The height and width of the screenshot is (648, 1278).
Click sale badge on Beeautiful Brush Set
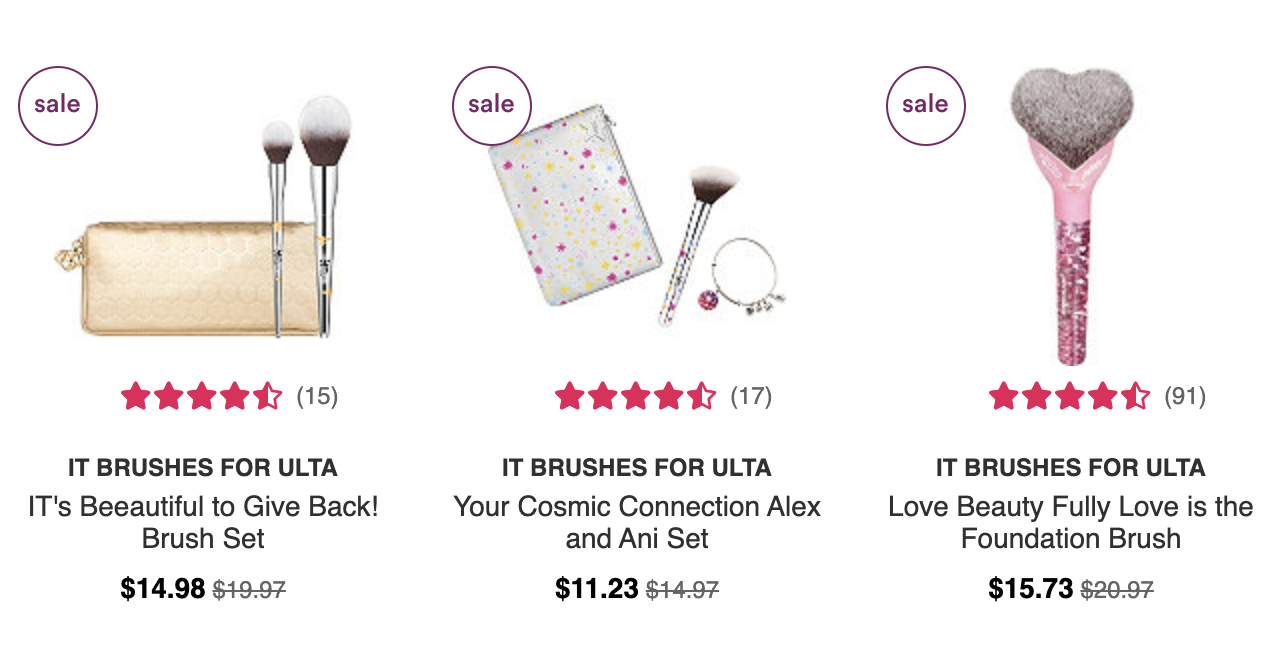coord(58,106)
